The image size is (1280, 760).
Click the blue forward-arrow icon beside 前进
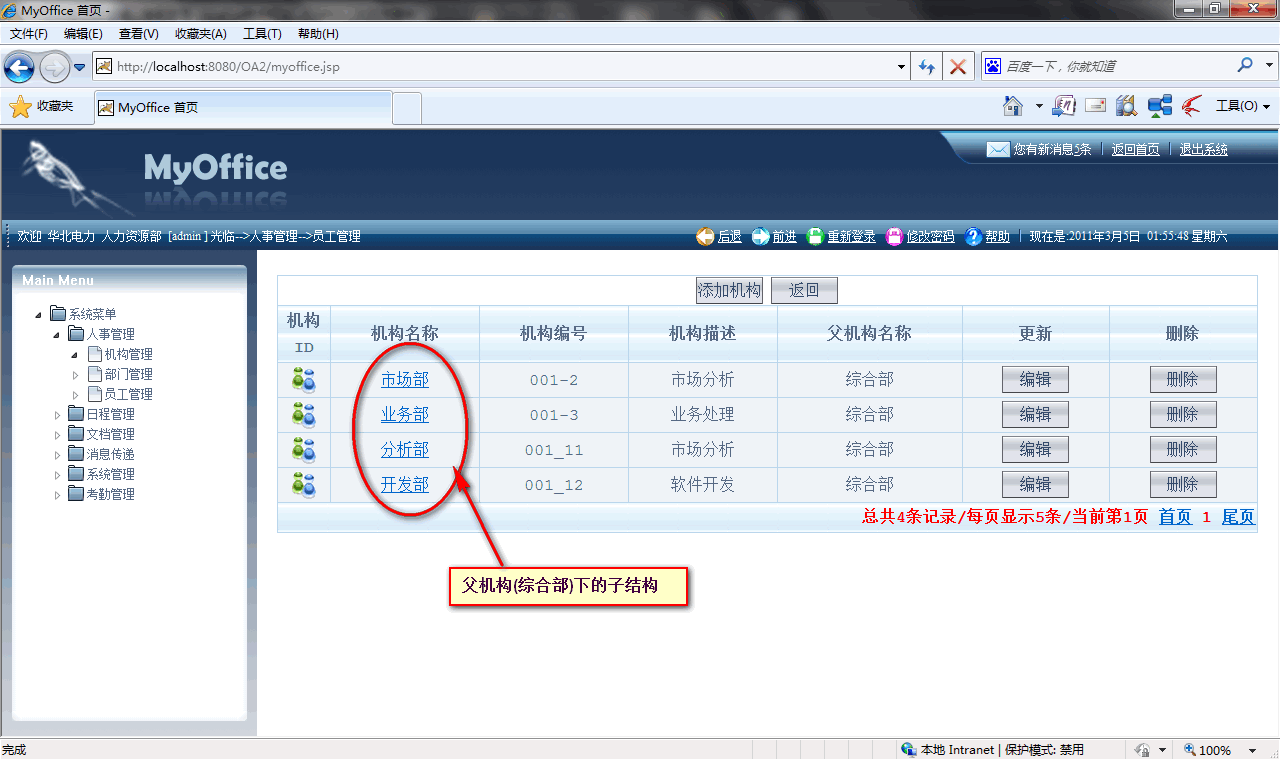[760, 236]
